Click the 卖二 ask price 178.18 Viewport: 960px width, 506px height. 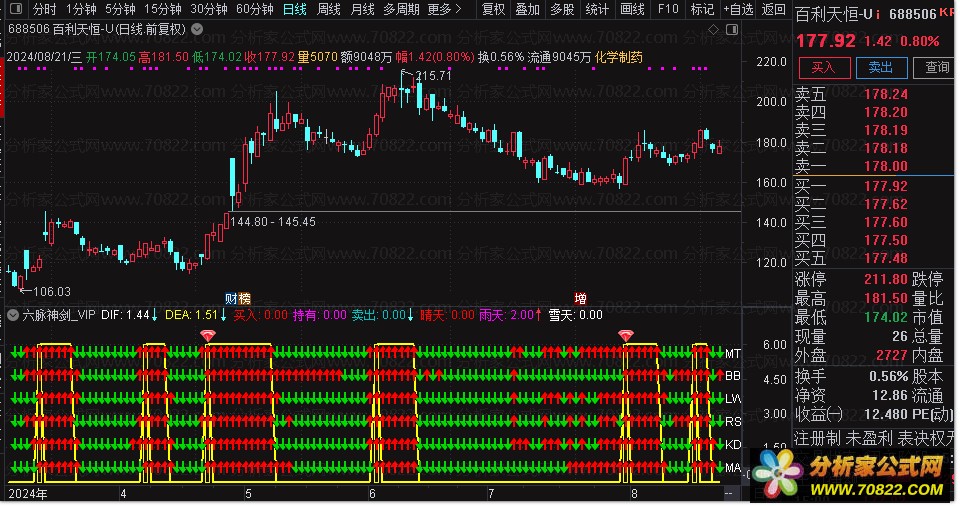[885, 148]
